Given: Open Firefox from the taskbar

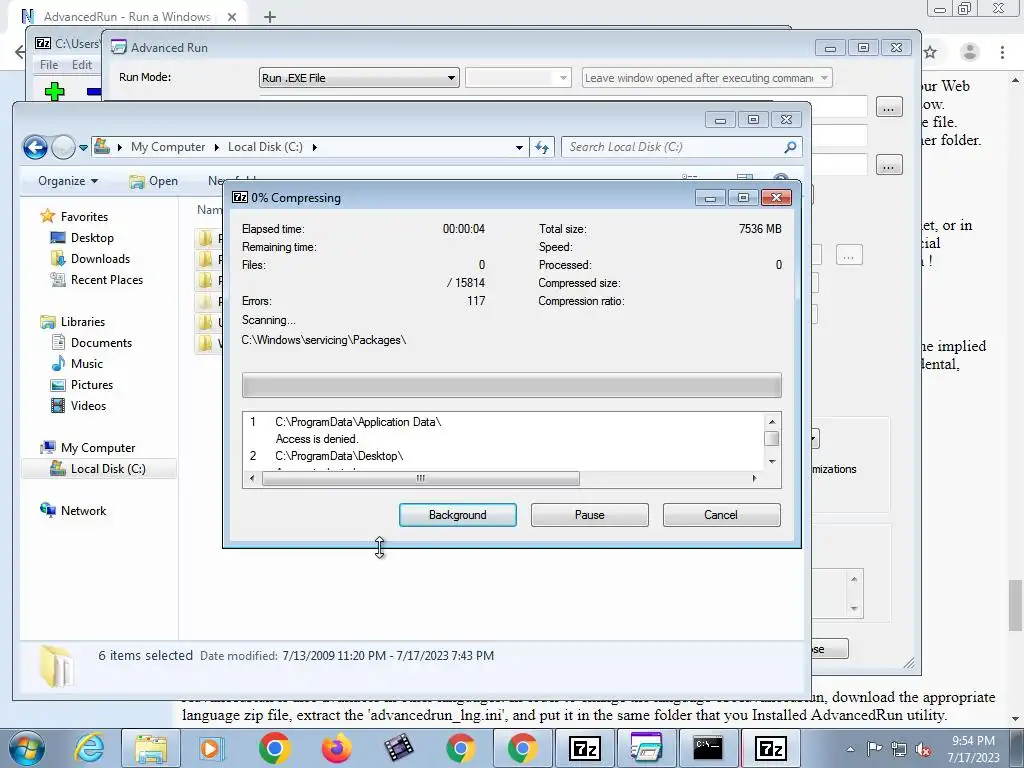Looking at the screenshot, I should (336, 748).
